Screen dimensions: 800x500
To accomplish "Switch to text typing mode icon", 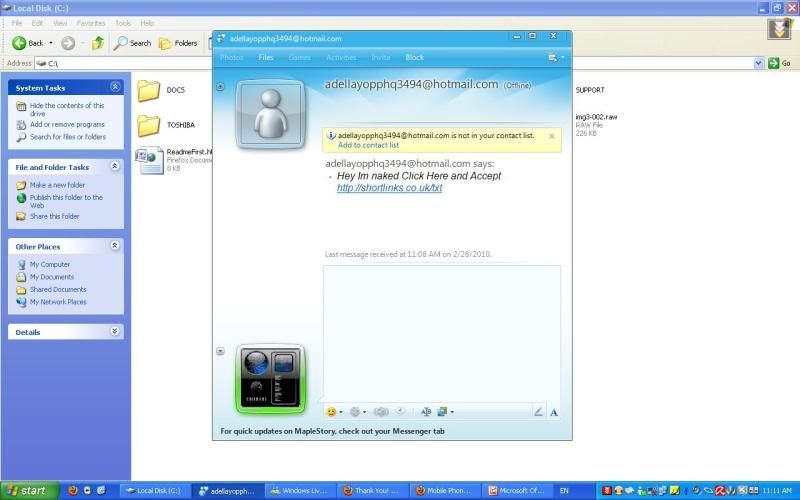I will tap(554, 412).
